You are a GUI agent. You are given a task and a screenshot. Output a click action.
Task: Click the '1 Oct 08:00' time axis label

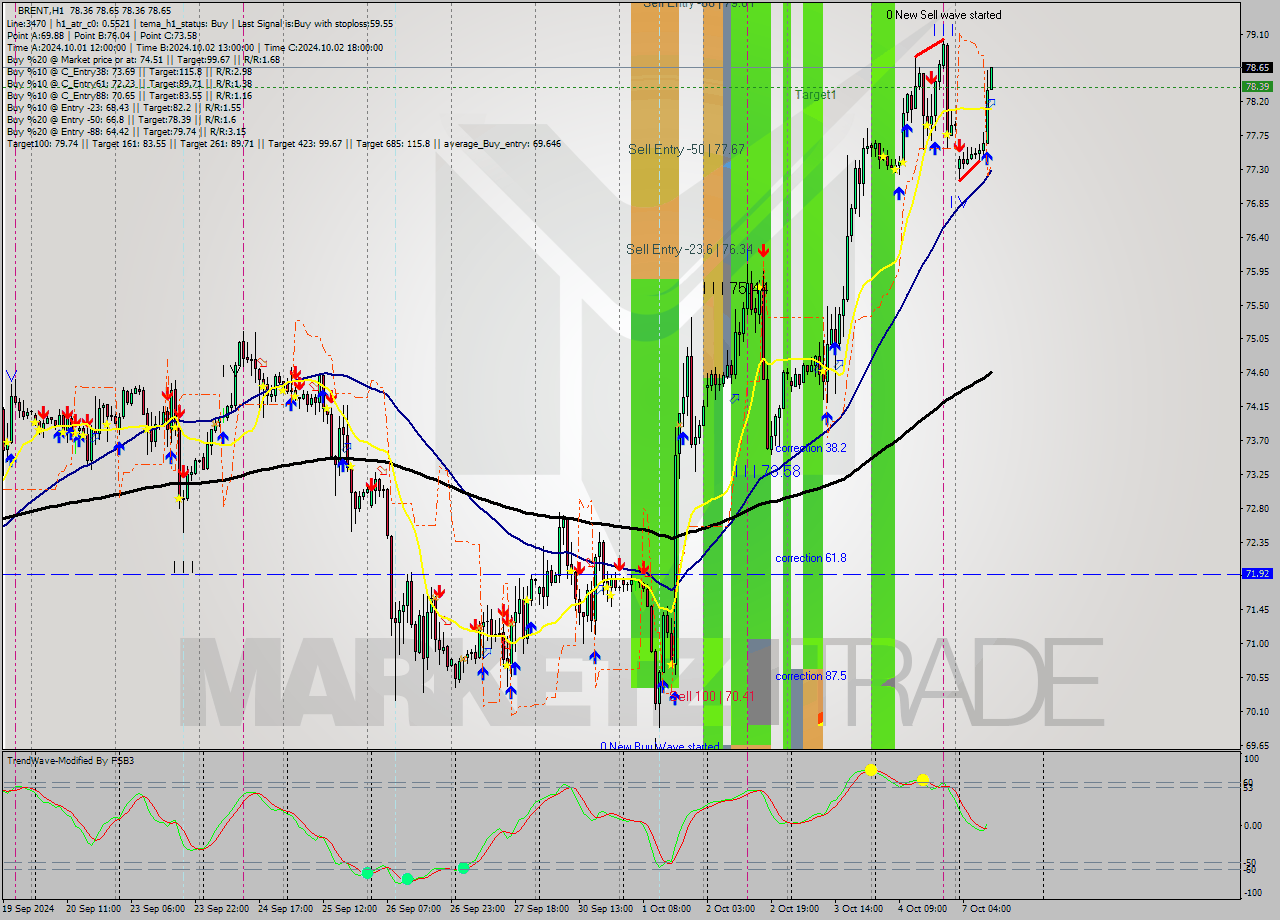click(x=666, y=908)
